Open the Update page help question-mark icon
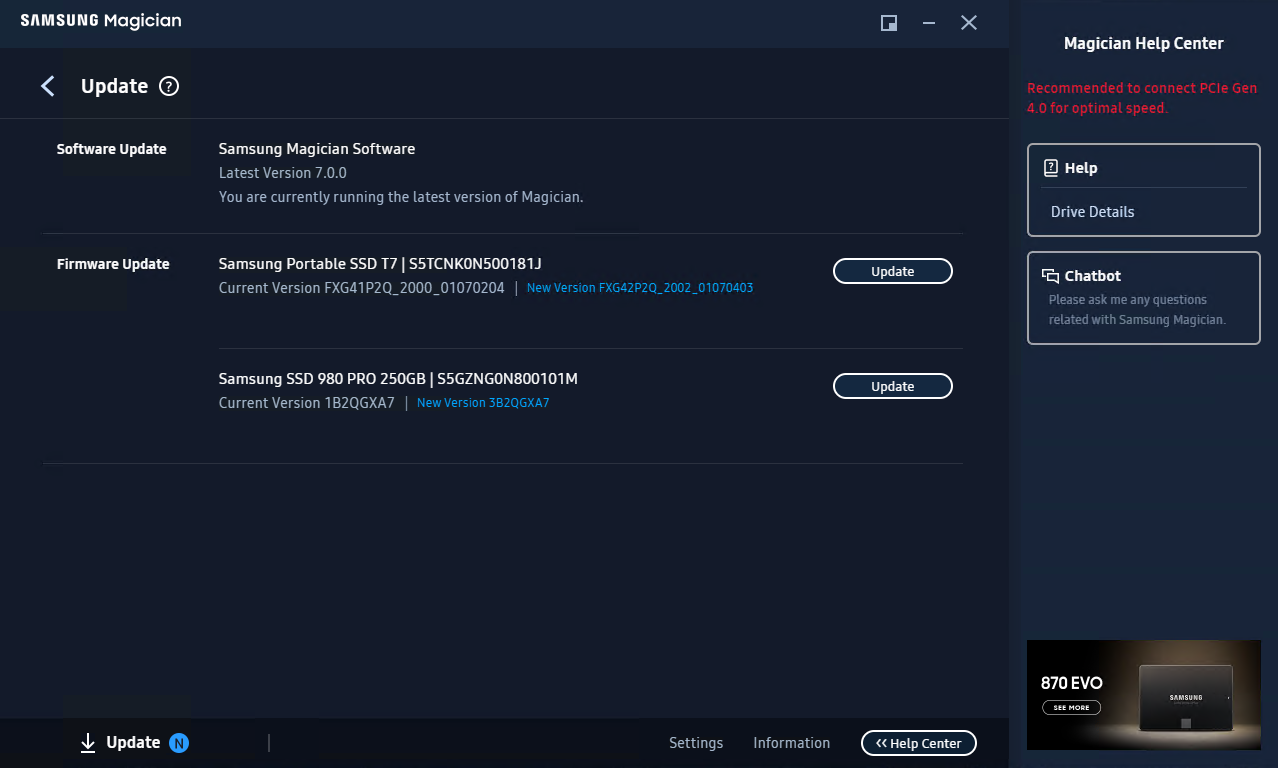Viewport: 1278px width, 768px height. pyautogui.click(x=169, y=86)
